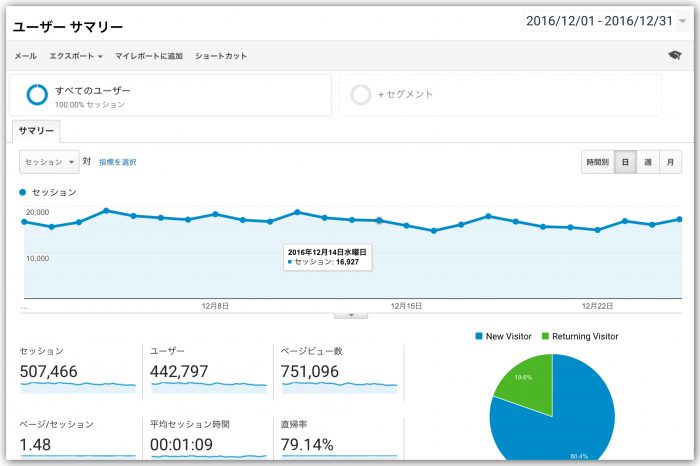700x466 pixels.
Task: Click the blue セッション legend dot
Action: tap(24, 192)
